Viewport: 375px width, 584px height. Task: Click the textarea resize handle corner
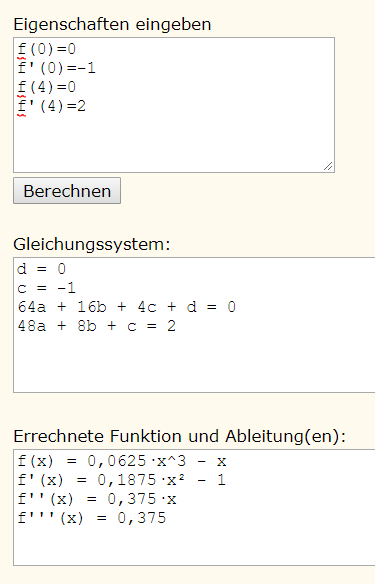328,166
